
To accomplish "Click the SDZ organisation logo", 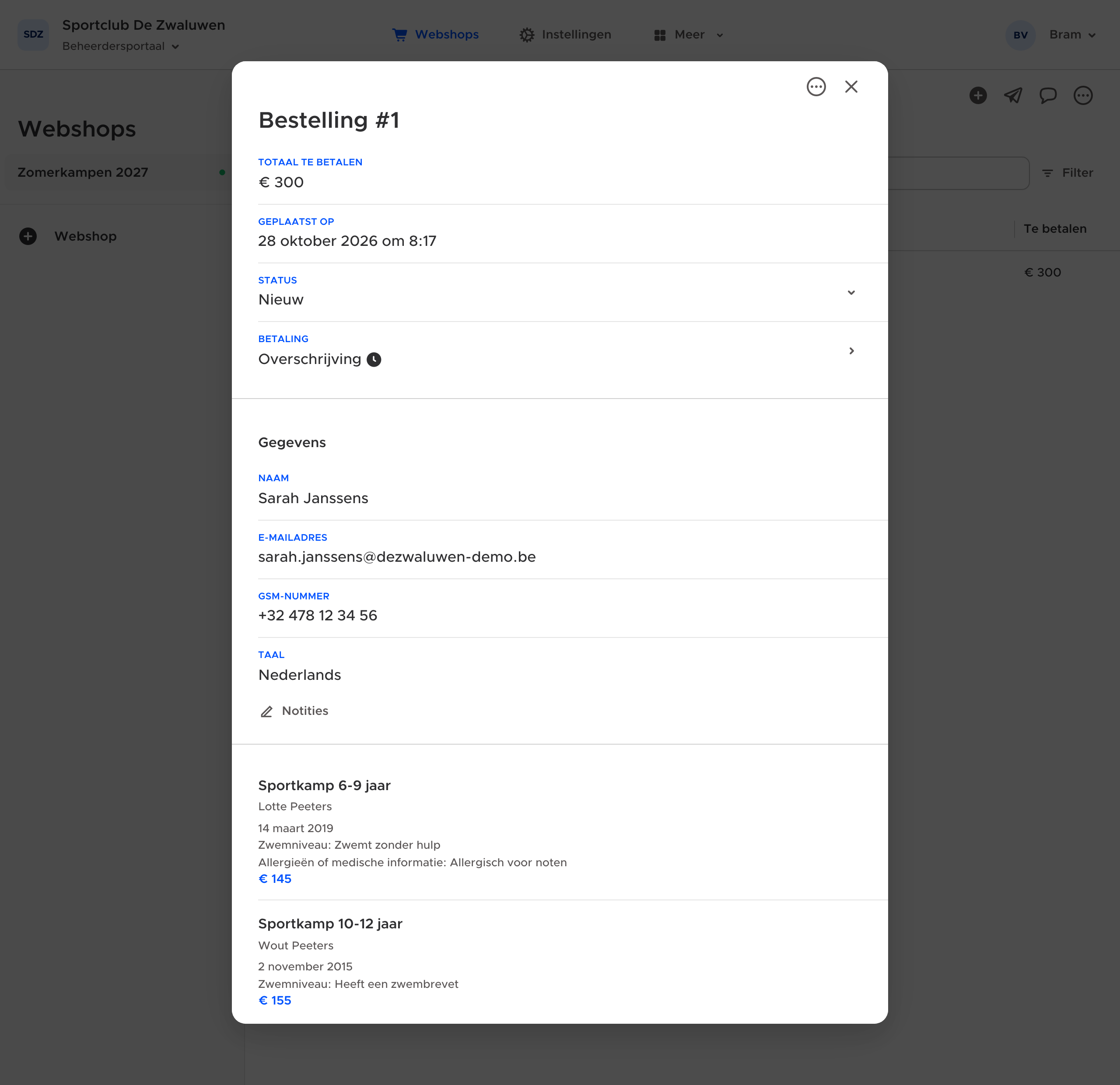I will (x=33, y=35).
